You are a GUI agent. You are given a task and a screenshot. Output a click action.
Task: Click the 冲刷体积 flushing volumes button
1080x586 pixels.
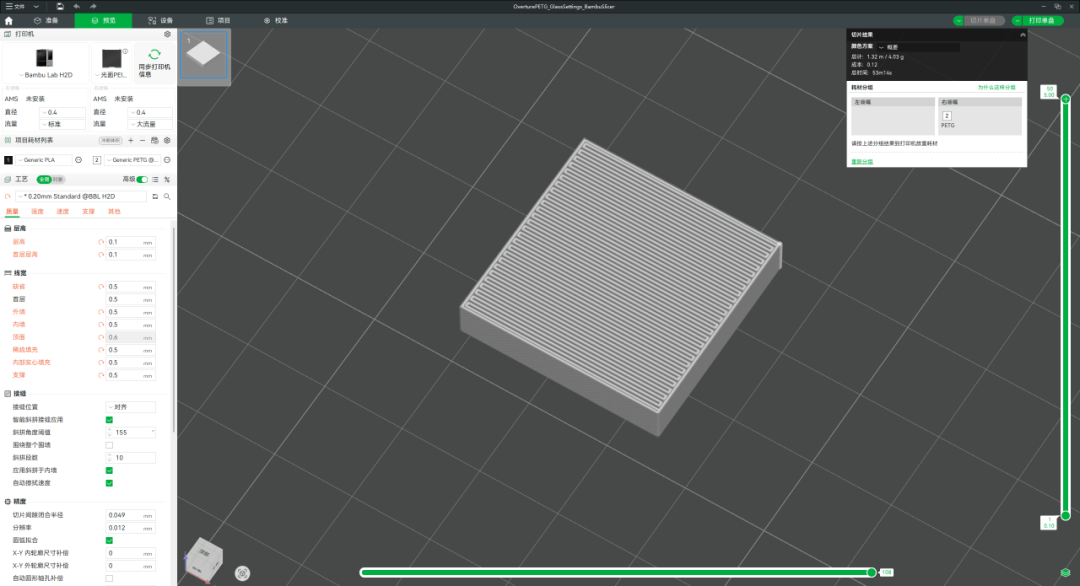click(x=110, y=140)
